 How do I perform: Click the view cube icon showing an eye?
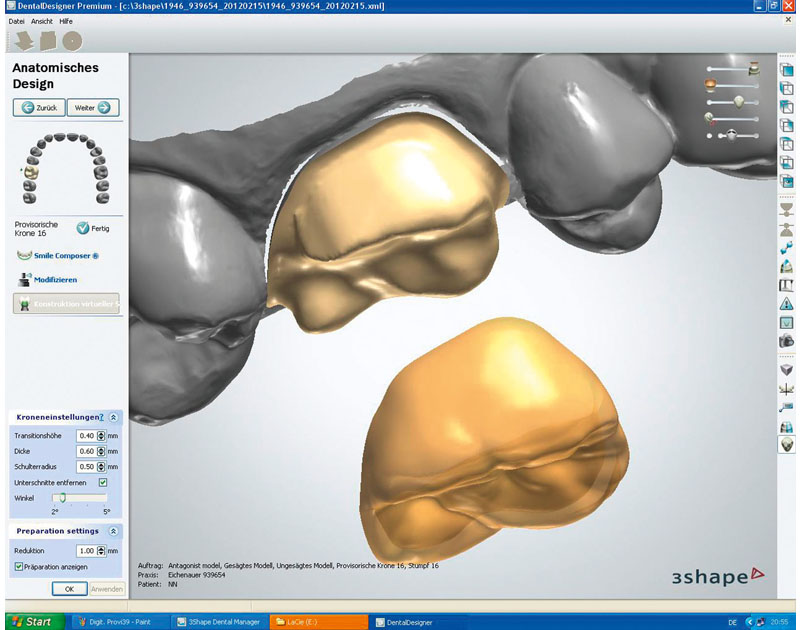pyautogui.click(x=787, y=182)
